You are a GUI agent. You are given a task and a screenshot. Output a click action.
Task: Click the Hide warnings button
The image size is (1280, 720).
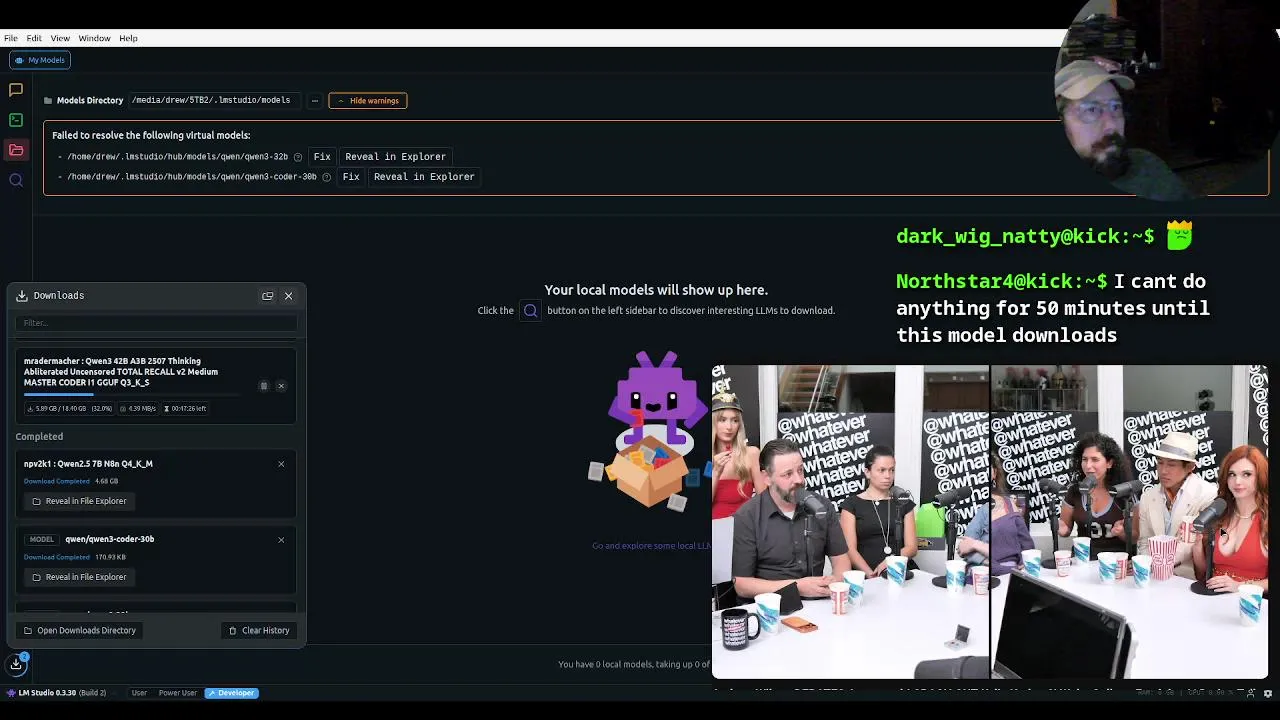point(368,100)
